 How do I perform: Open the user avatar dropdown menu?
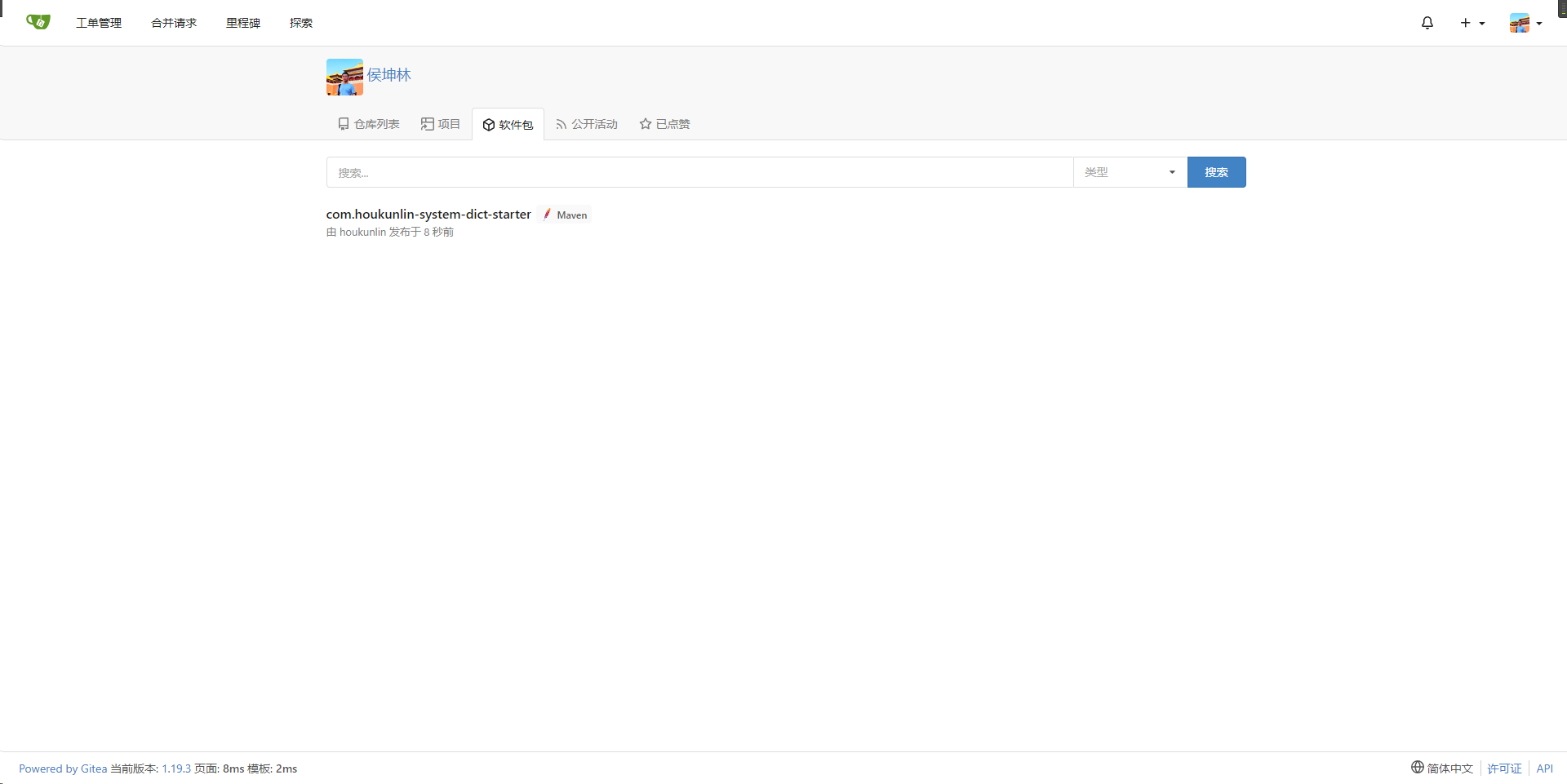[1525, 23]
